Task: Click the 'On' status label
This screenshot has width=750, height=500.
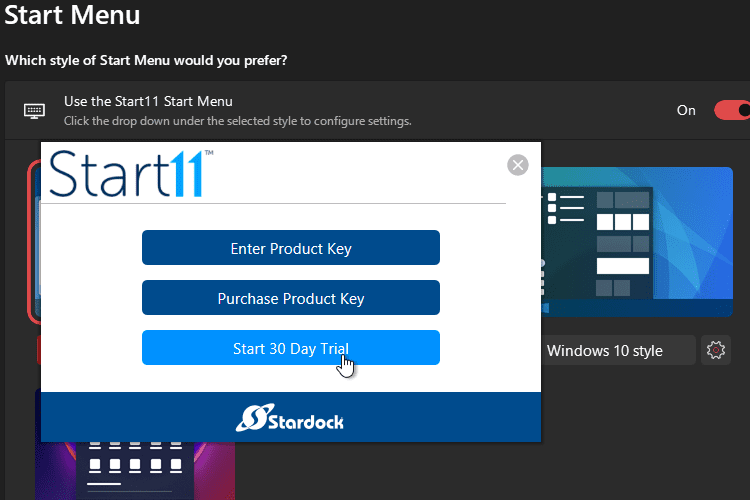Action: click(686, 111)
